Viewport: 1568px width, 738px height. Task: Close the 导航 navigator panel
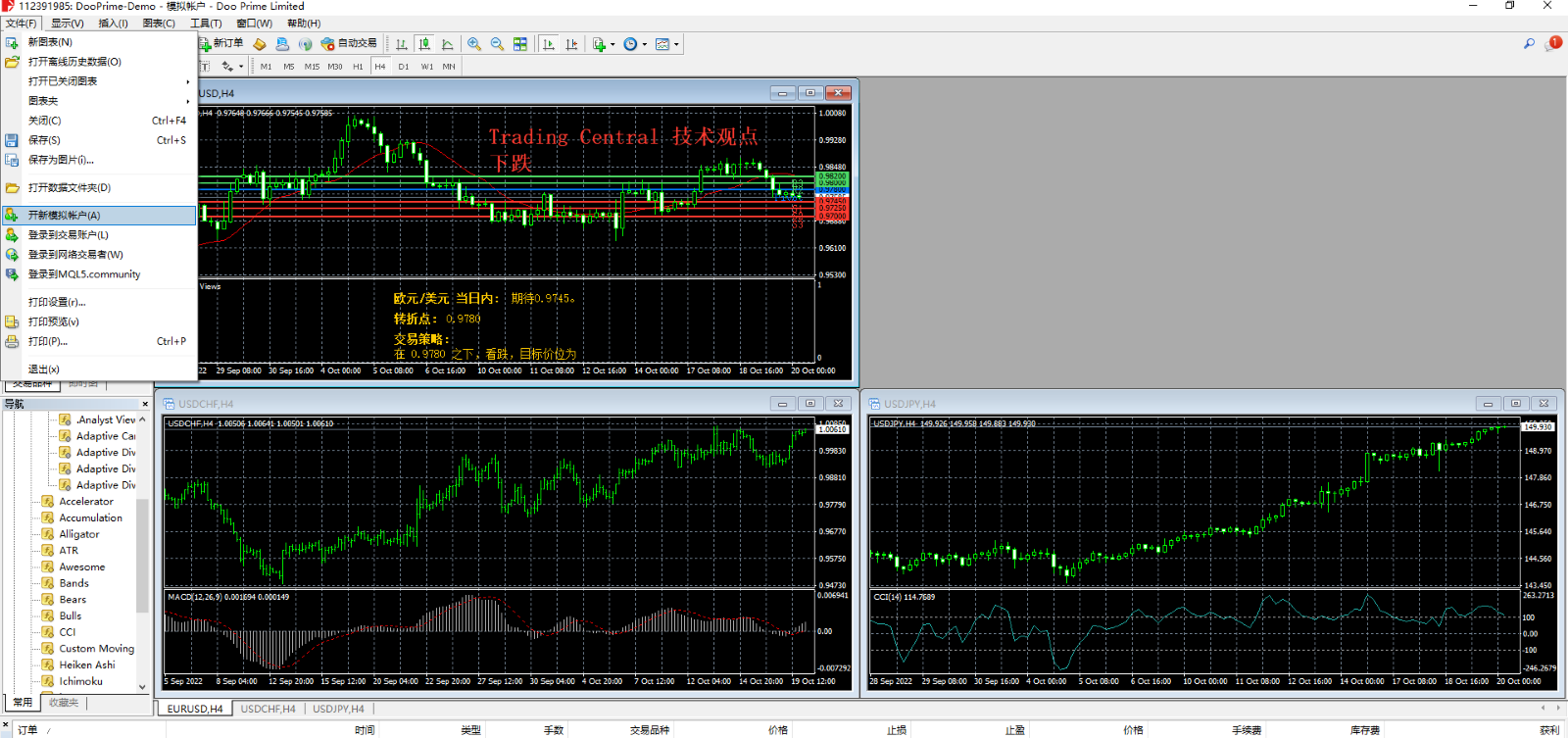[145, 404]
